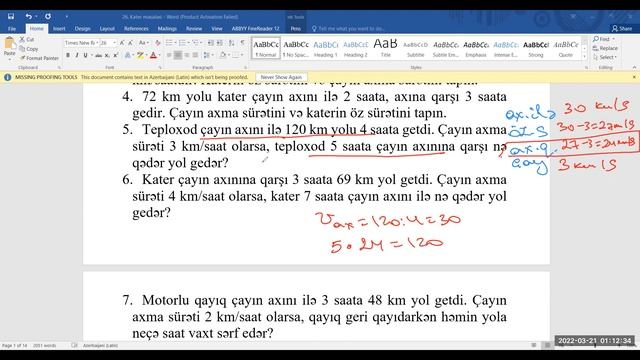Open the View tab

click(x=217, y=29)
